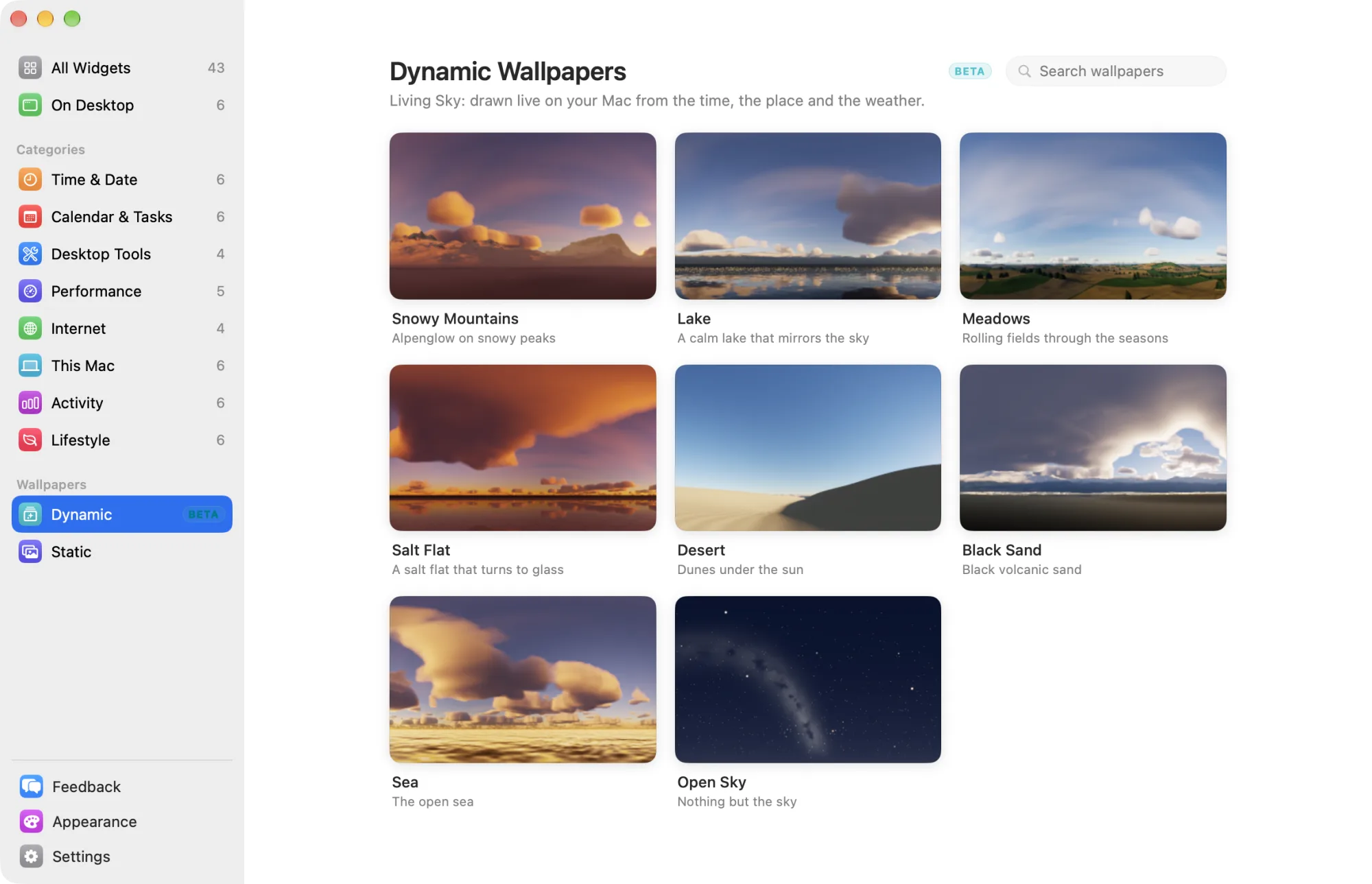Select the Time & Date clock icon
The width and height of the screenshot is (1372, 884).
[x=29, y=180]
